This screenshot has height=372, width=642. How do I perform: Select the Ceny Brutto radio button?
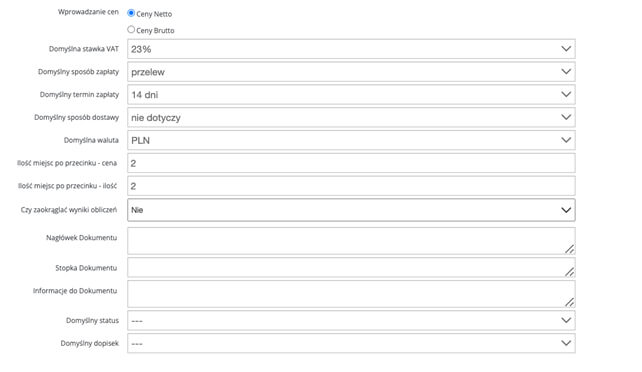131,29
